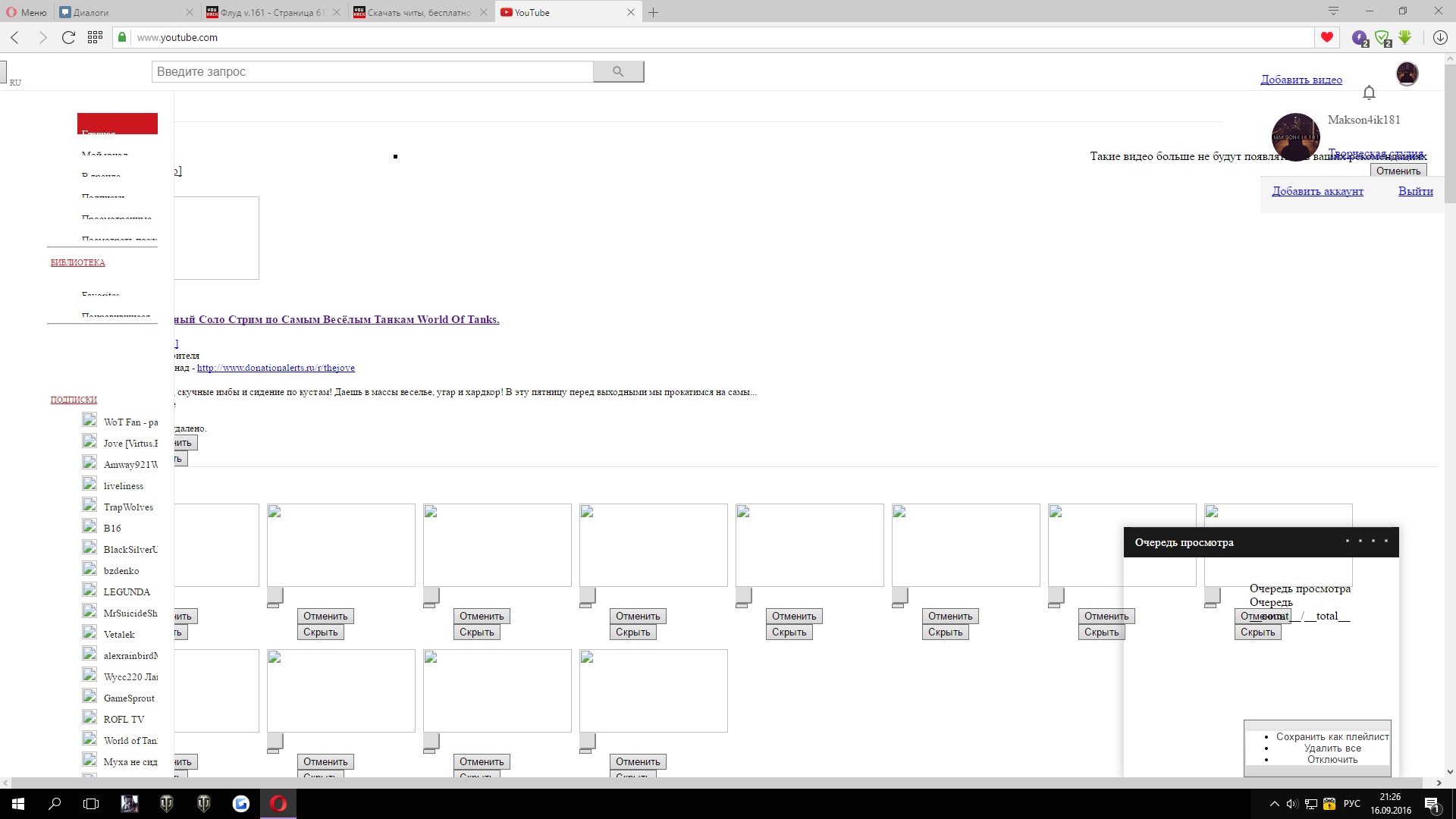Open the БИБЛИОТЕКА sidebar link

point(77,262)
